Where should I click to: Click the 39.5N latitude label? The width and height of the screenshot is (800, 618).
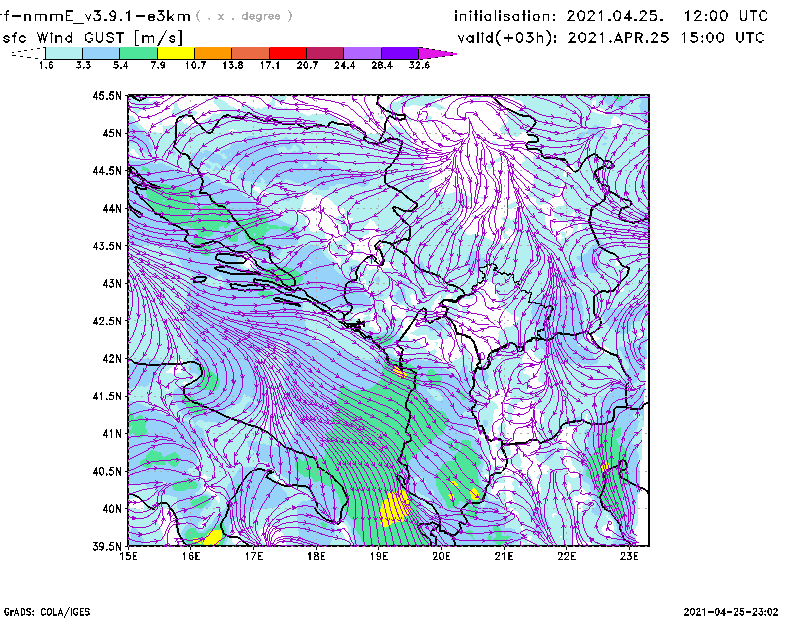[107, 547]
